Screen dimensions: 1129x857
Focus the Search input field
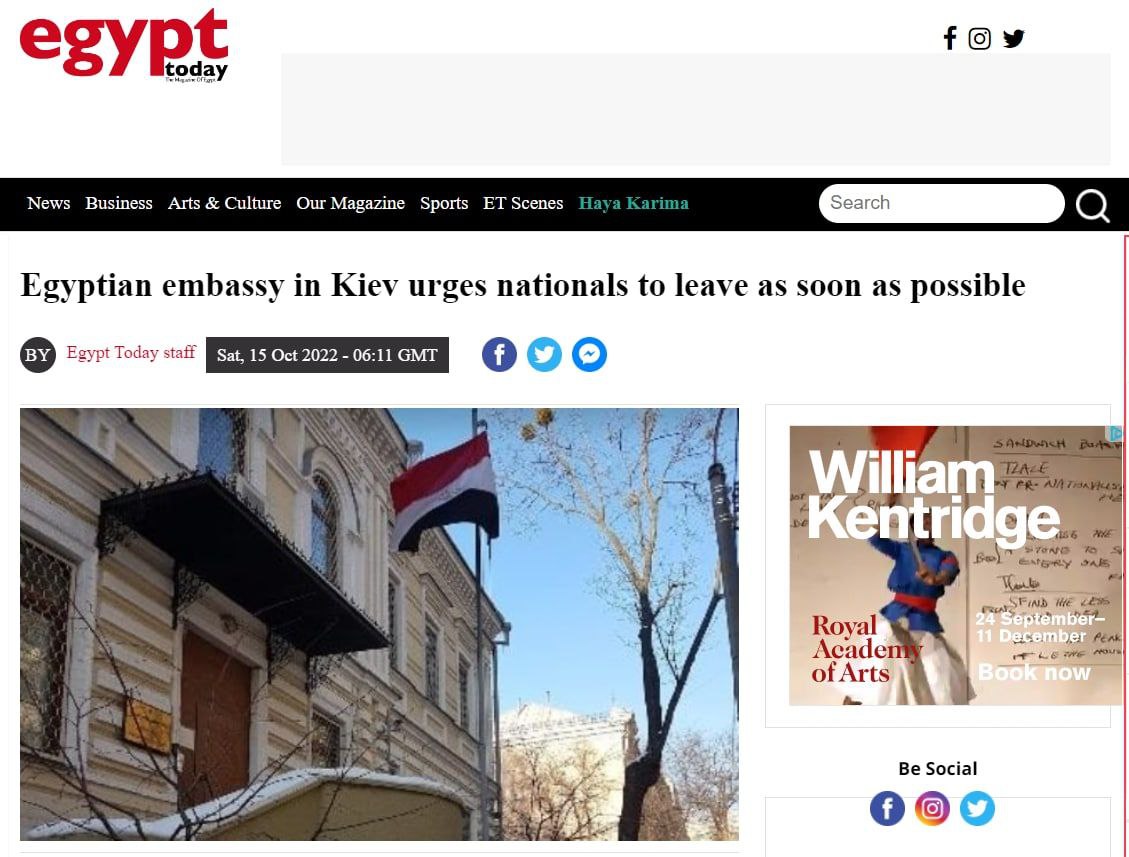coord(941,203)
